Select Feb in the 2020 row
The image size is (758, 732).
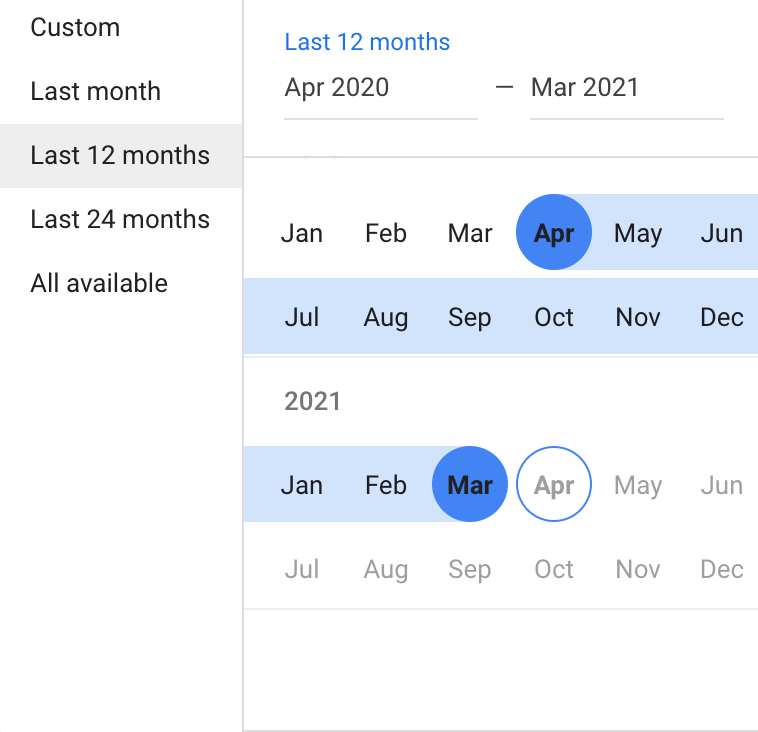click(x=385, y=233)
